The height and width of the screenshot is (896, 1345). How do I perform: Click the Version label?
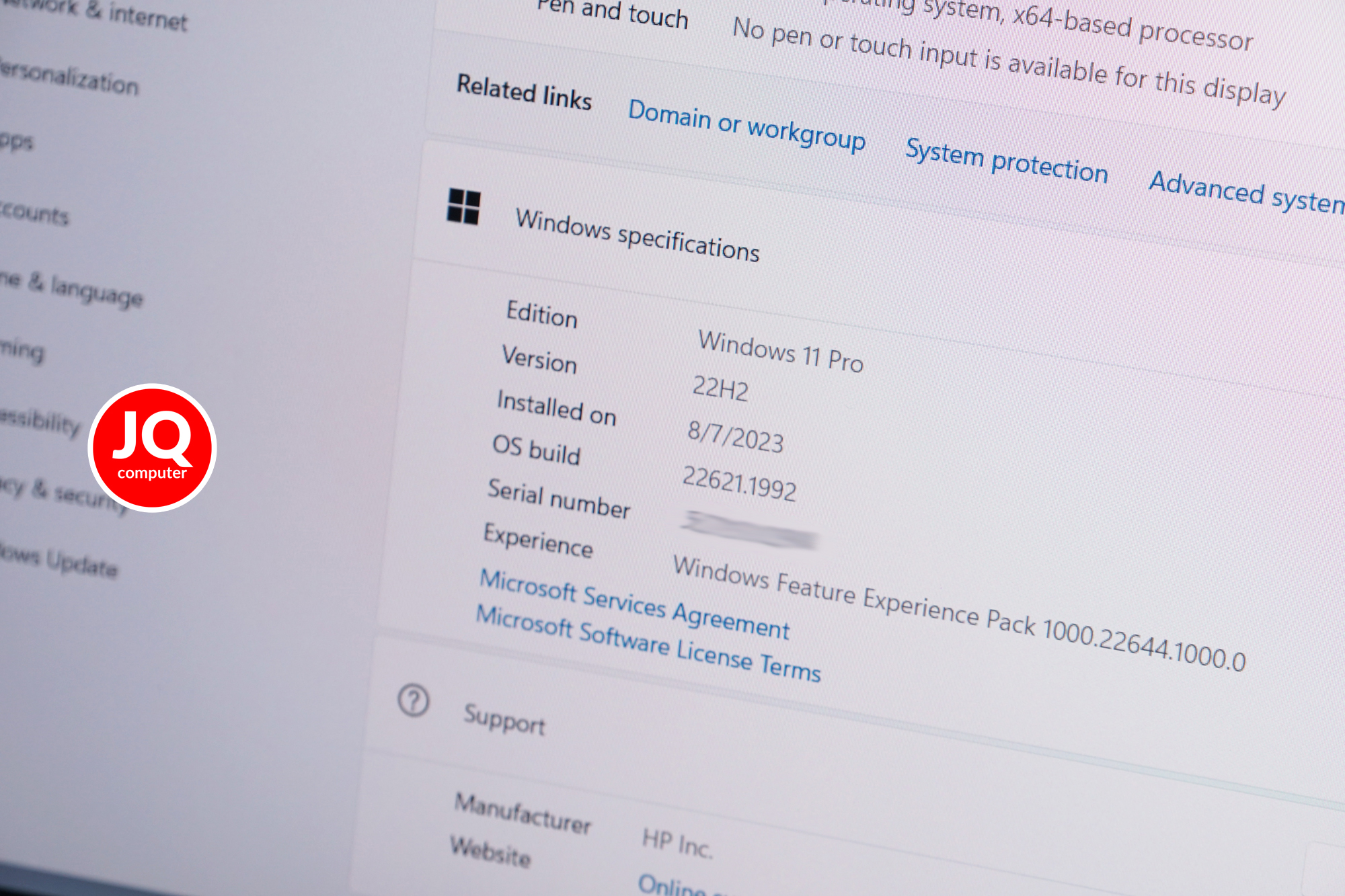click(539, 359)
